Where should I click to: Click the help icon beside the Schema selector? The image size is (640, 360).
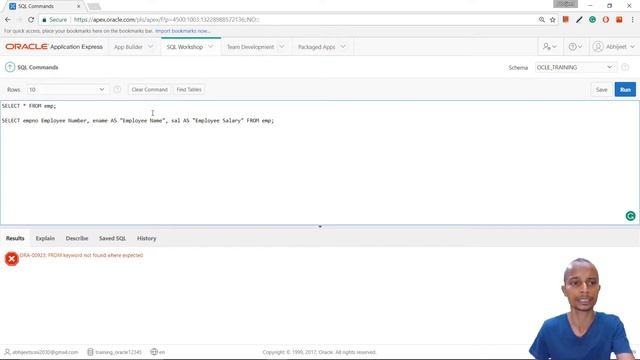(625, 67)
